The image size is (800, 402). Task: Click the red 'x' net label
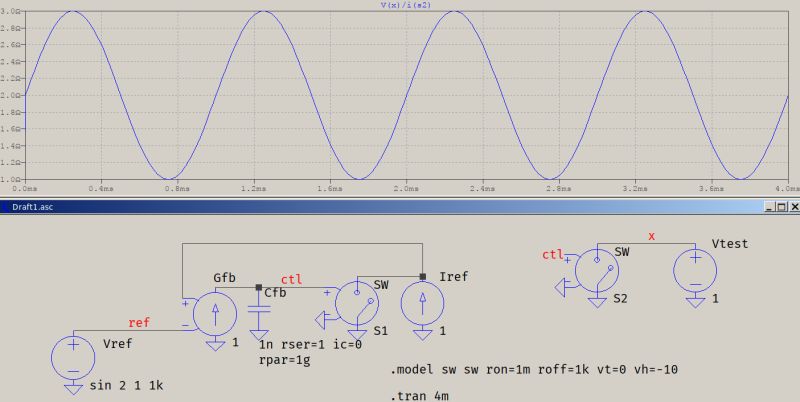652,236
